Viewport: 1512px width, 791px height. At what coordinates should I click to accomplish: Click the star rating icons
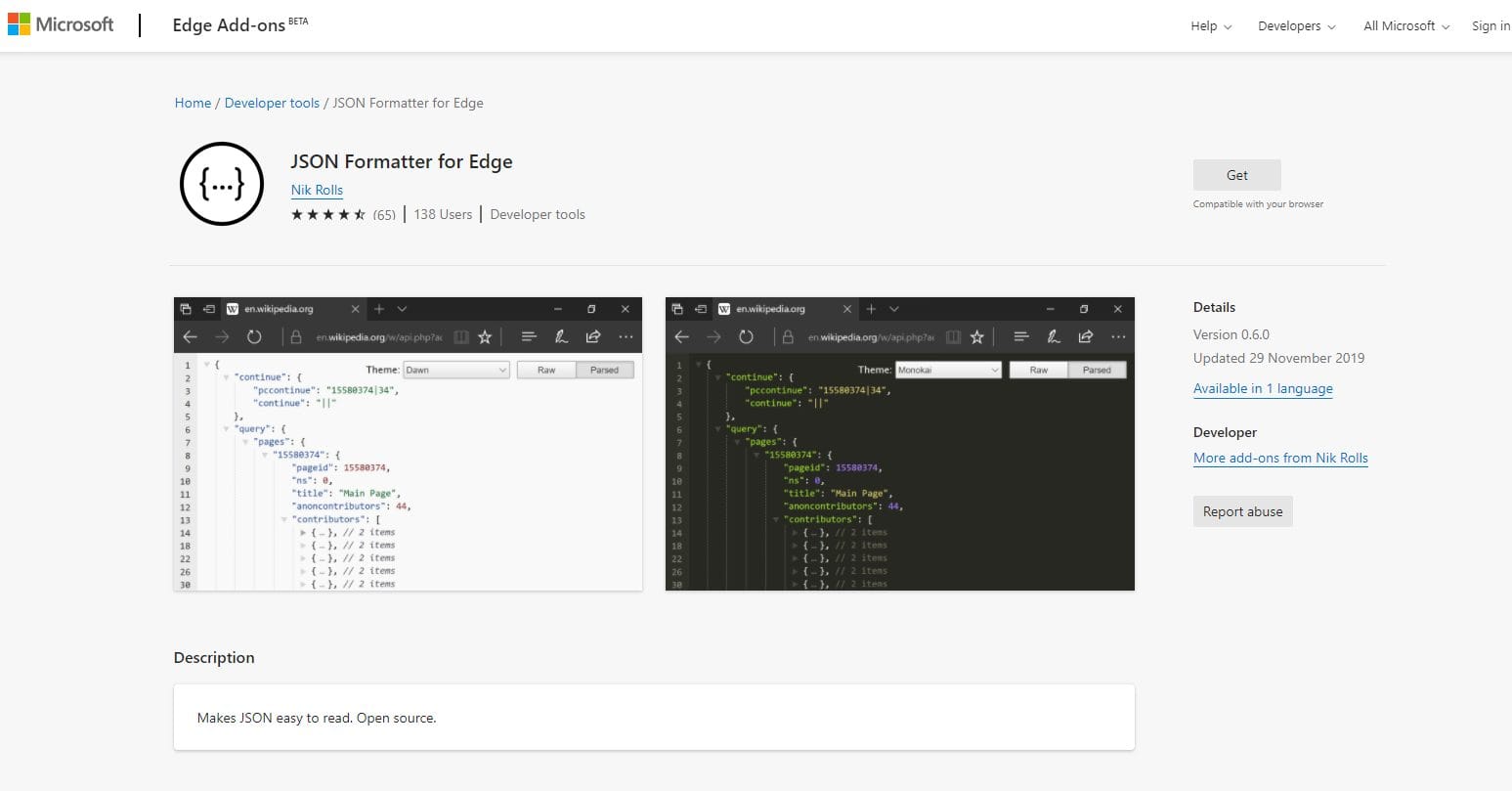click(328, 215)
